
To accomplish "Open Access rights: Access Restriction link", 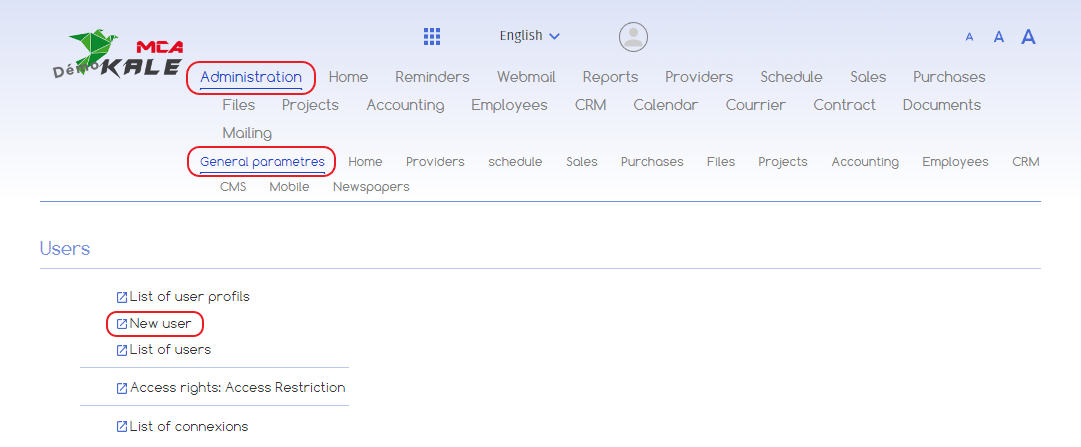I will click(237, 388).
